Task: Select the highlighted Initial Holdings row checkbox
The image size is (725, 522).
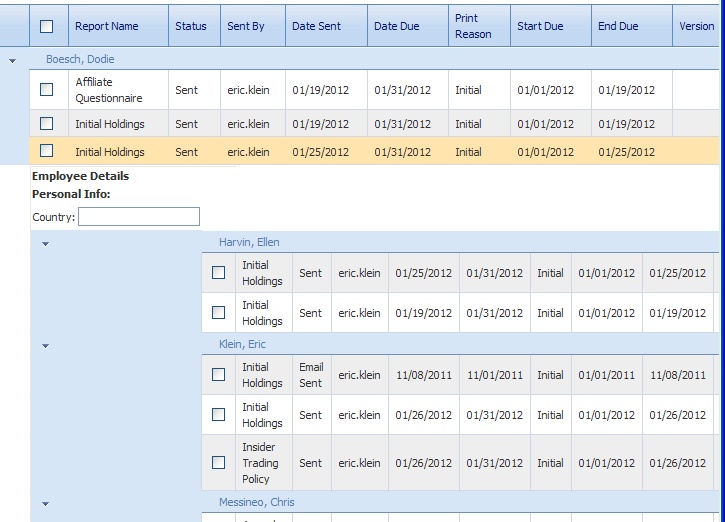Action: coord(47,152)
